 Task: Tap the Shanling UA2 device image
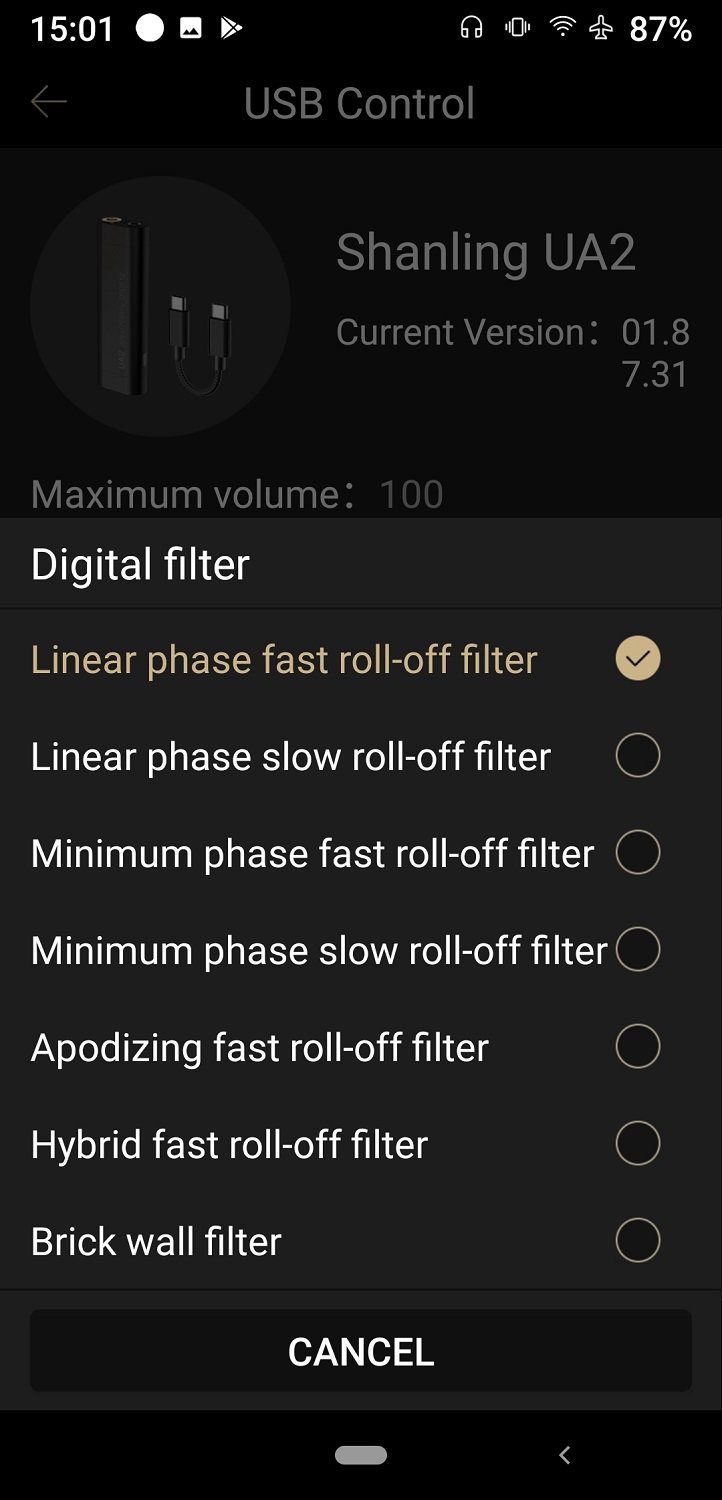[x=160, y=306]
